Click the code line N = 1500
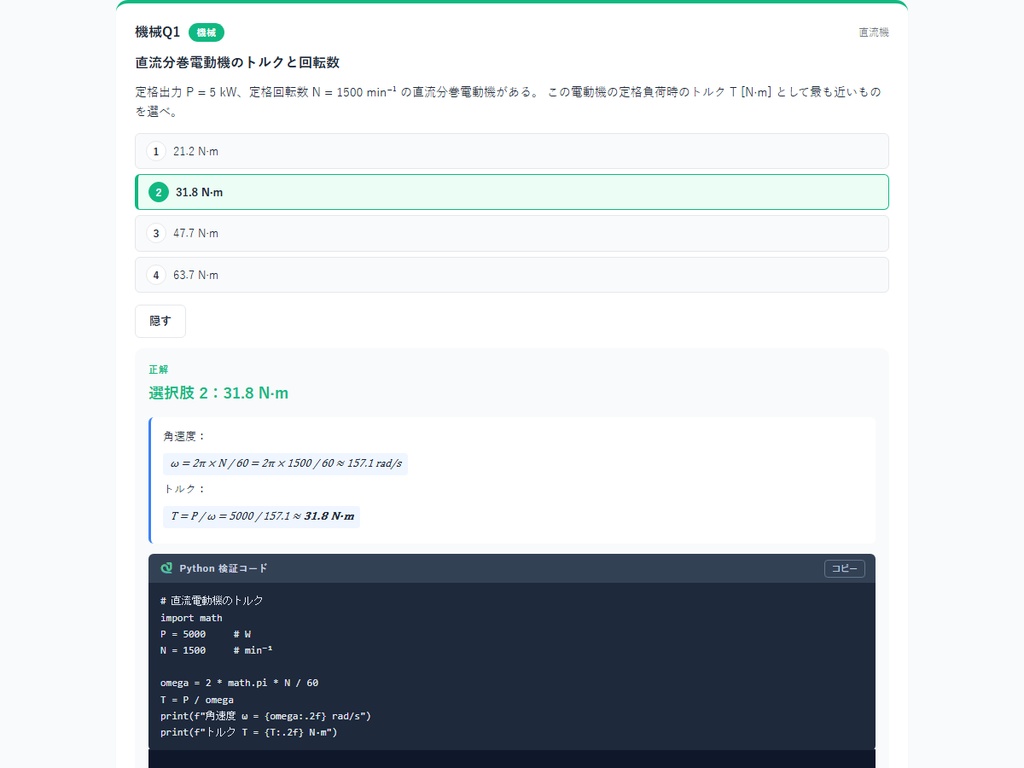This screenshot has height=768, width=1024. [x=216, y=650]
